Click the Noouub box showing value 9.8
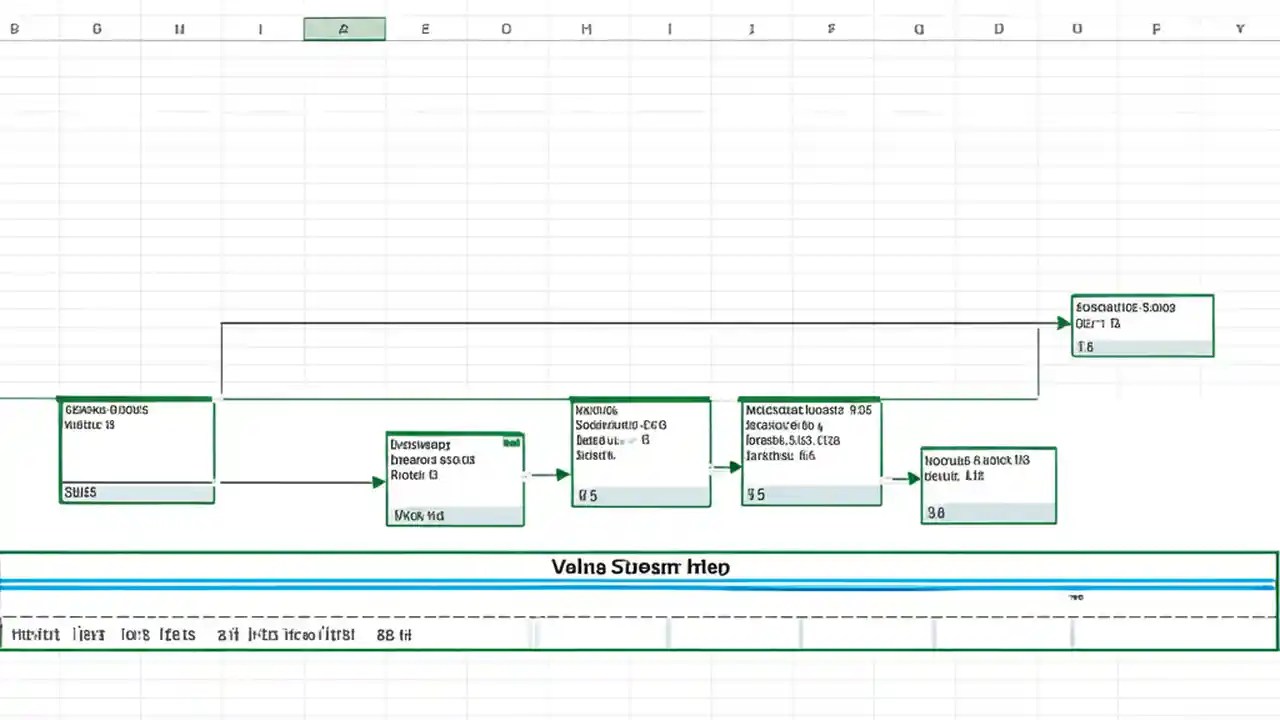This screenshot has width=1280, height=720. pos(988,485)
